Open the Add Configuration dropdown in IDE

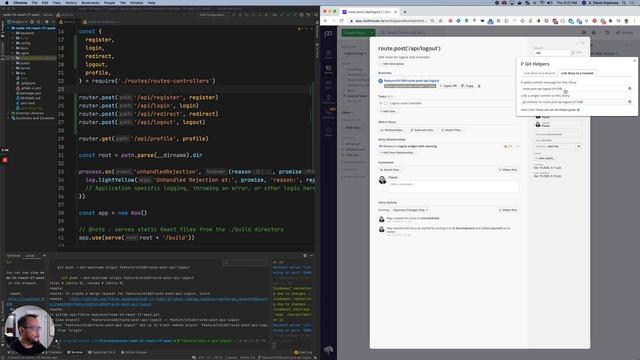(213, 15)
